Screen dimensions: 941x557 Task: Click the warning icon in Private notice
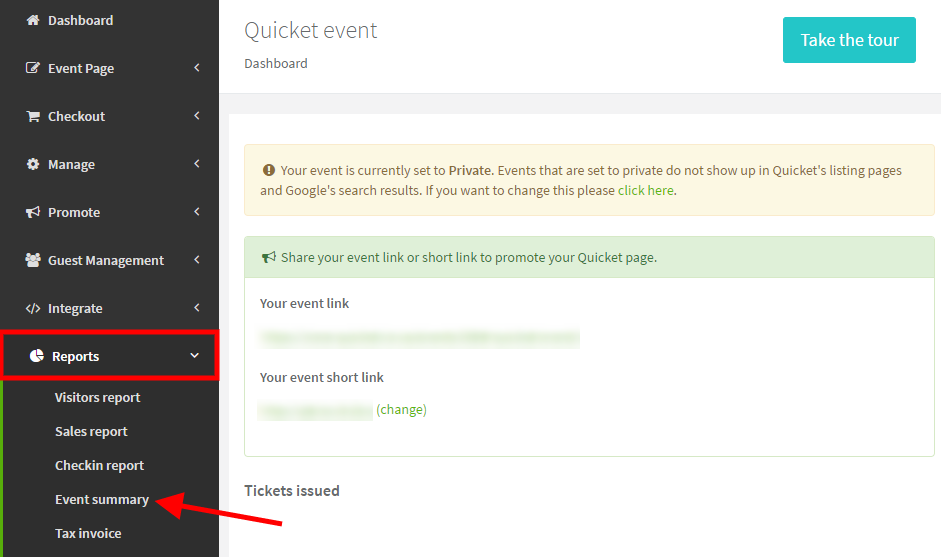pyautogui.click(x=269, y=170)
